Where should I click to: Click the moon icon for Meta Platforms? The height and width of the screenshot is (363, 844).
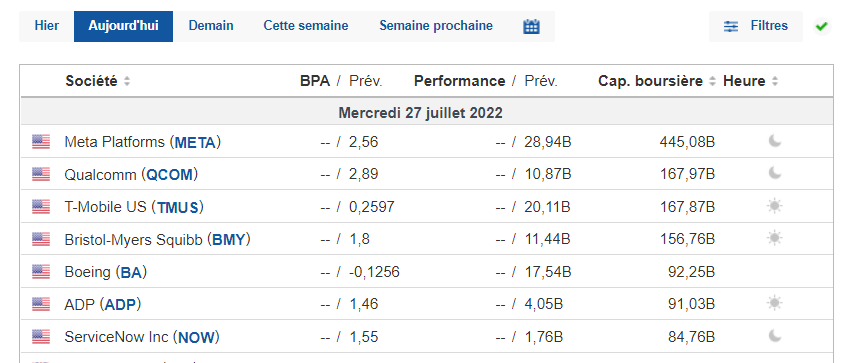click(775, 142)
